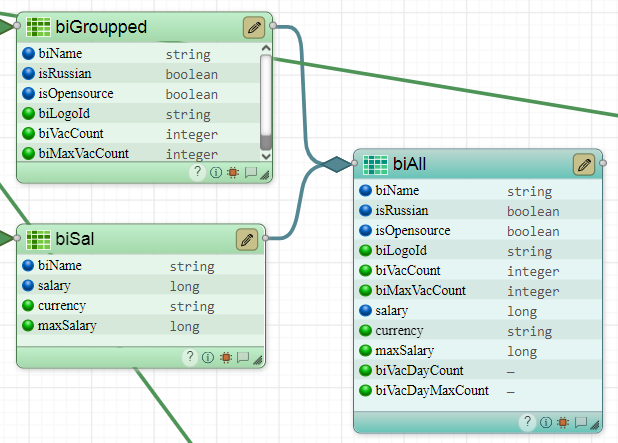Click the biAll node title
Screen dimensions: 618x443
click(x=410, y=164)
